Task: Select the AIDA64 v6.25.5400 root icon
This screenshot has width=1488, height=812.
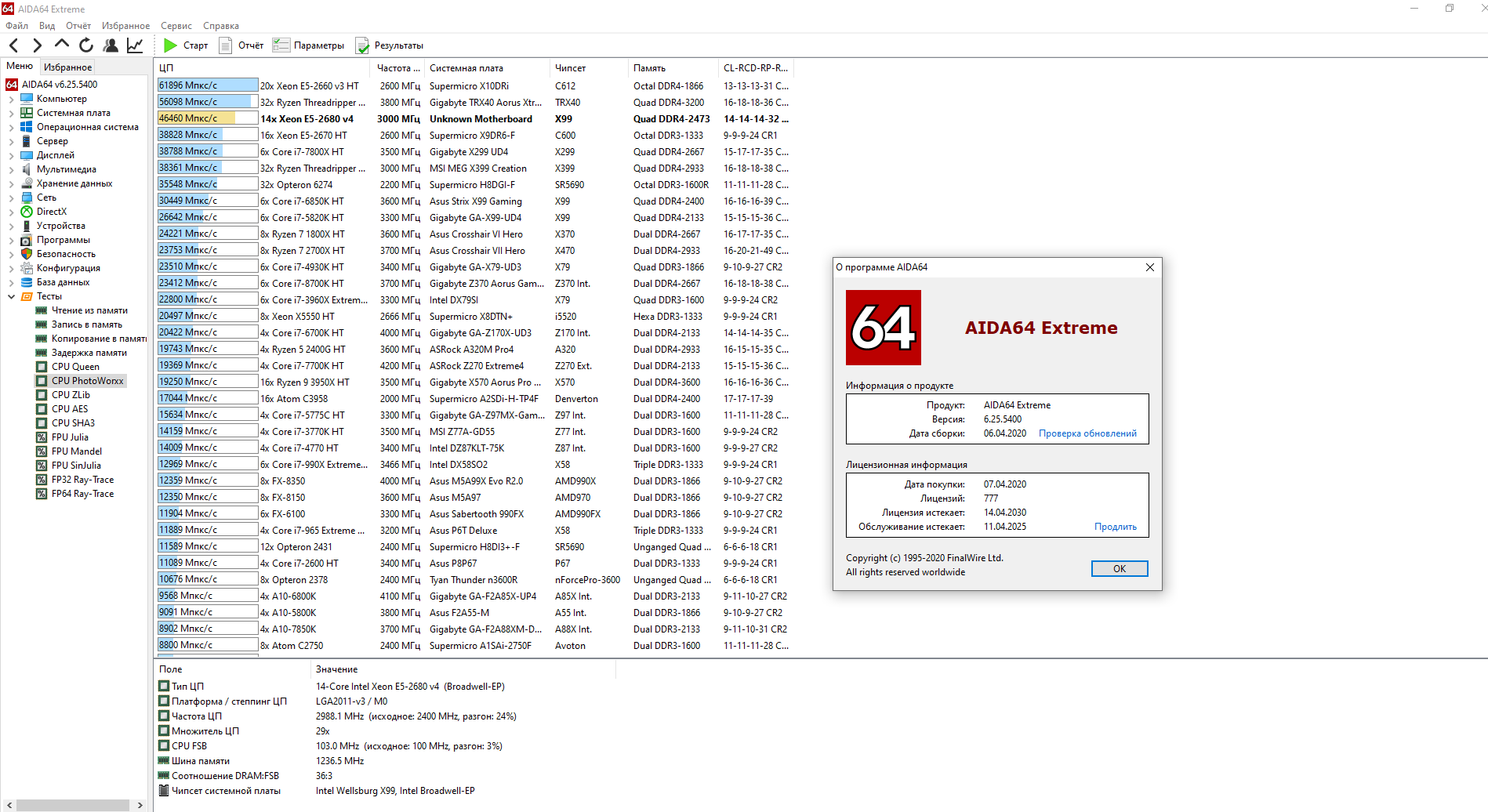Action: pyautogui.click(x=12, y=85)
